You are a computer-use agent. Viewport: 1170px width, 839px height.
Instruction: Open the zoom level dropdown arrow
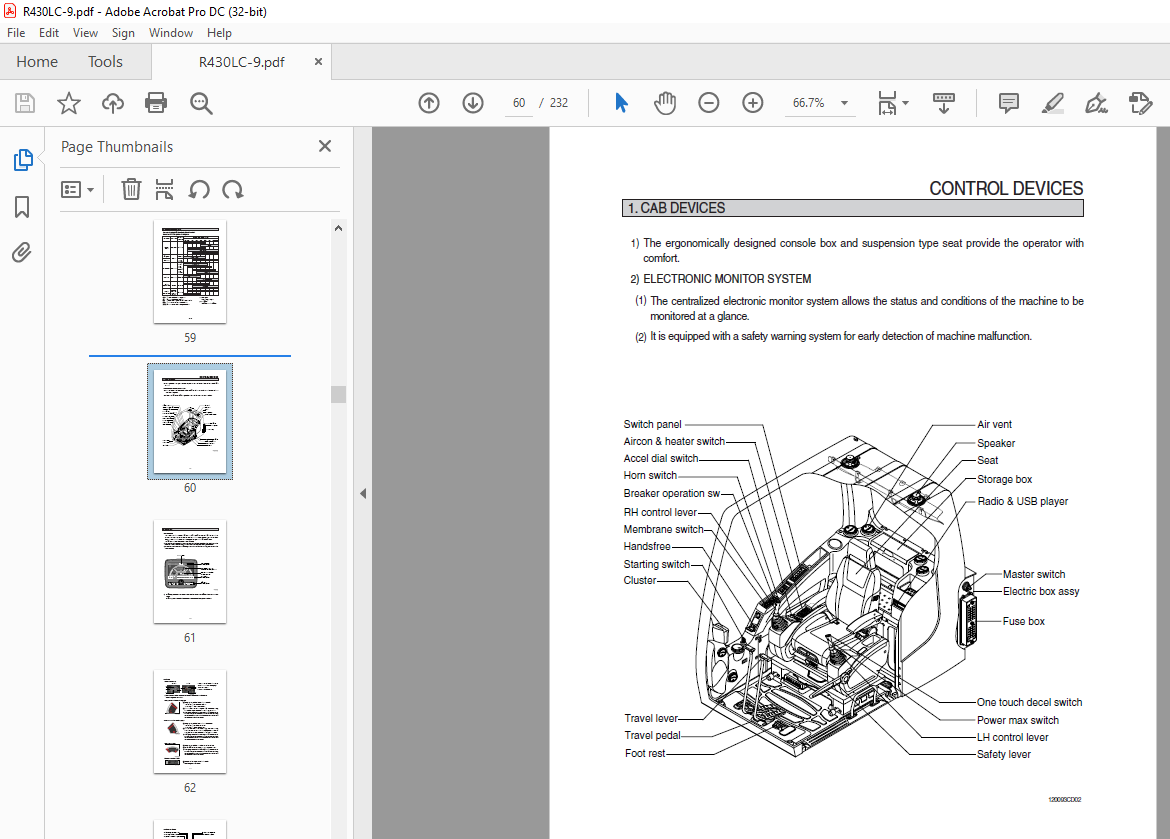[x=845, y=103]
